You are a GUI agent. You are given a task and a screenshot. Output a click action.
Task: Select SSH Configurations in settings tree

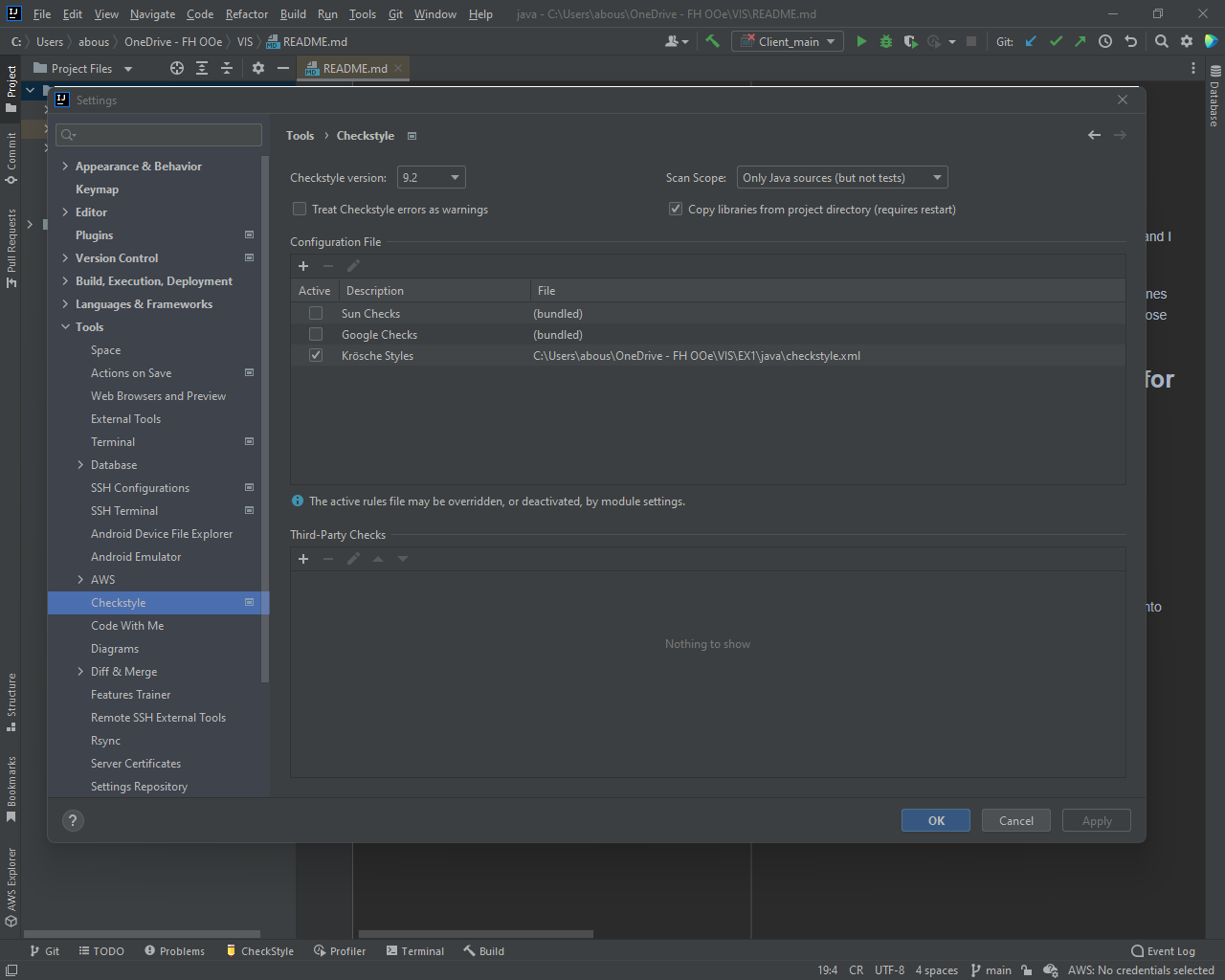point(140,488)
